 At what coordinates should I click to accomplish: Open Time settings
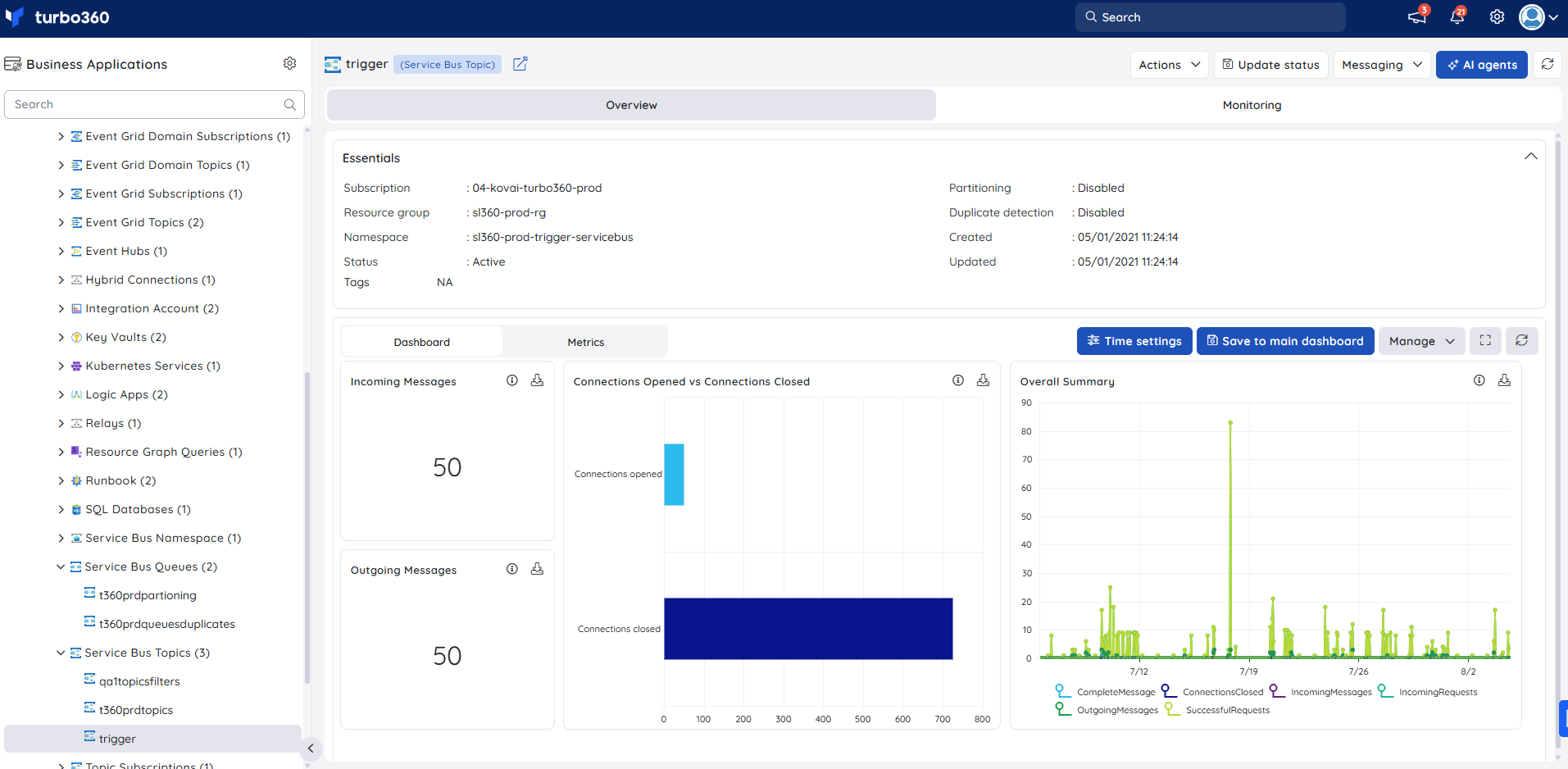[1134, 341]
